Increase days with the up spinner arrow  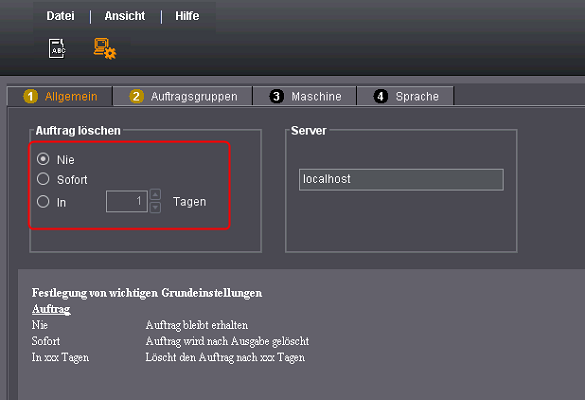(x=155, y=195)
